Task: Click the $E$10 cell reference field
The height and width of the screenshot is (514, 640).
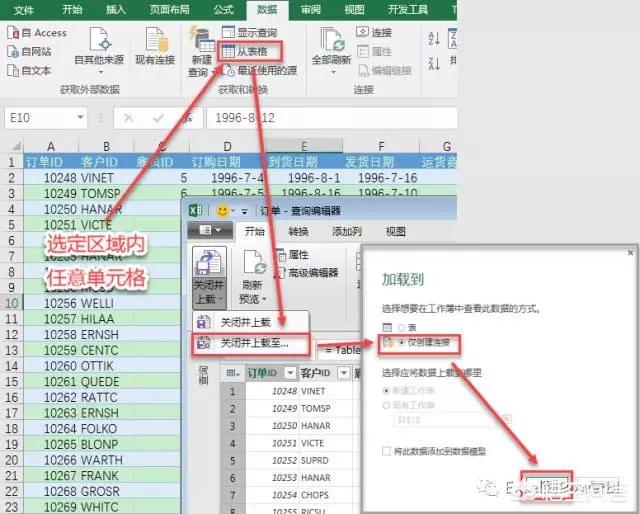Action: [x=447, y=420]
